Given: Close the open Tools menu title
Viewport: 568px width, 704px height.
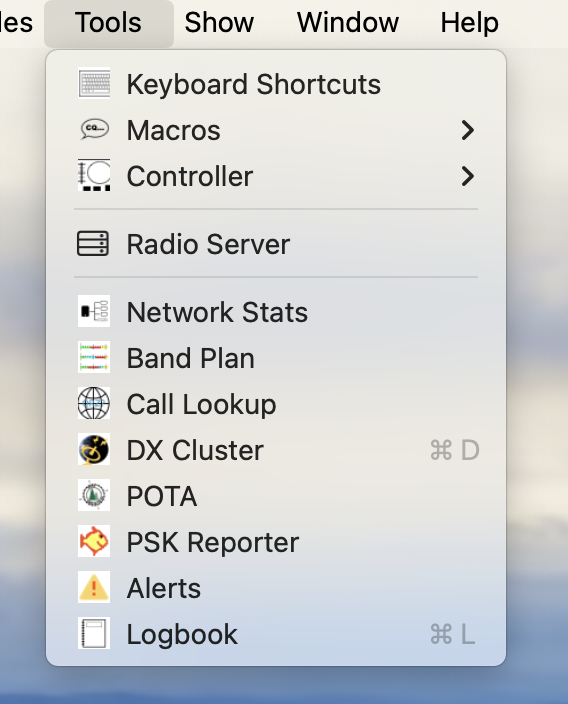Looking at the screenshot, I should pyautogui.click(x=109, y=23).
